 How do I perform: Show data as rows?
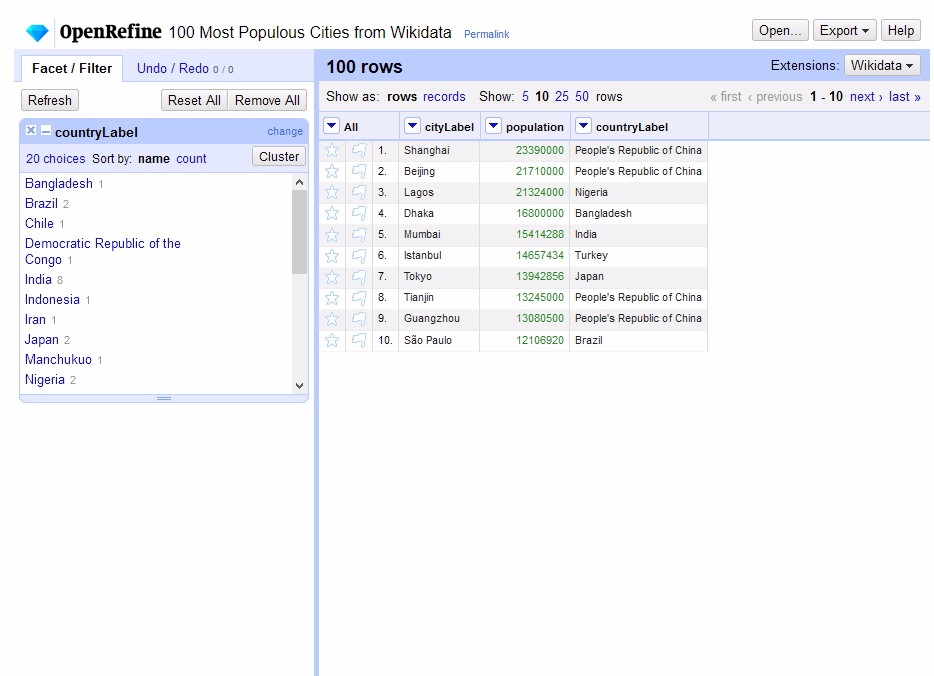(x=401, y=96)
